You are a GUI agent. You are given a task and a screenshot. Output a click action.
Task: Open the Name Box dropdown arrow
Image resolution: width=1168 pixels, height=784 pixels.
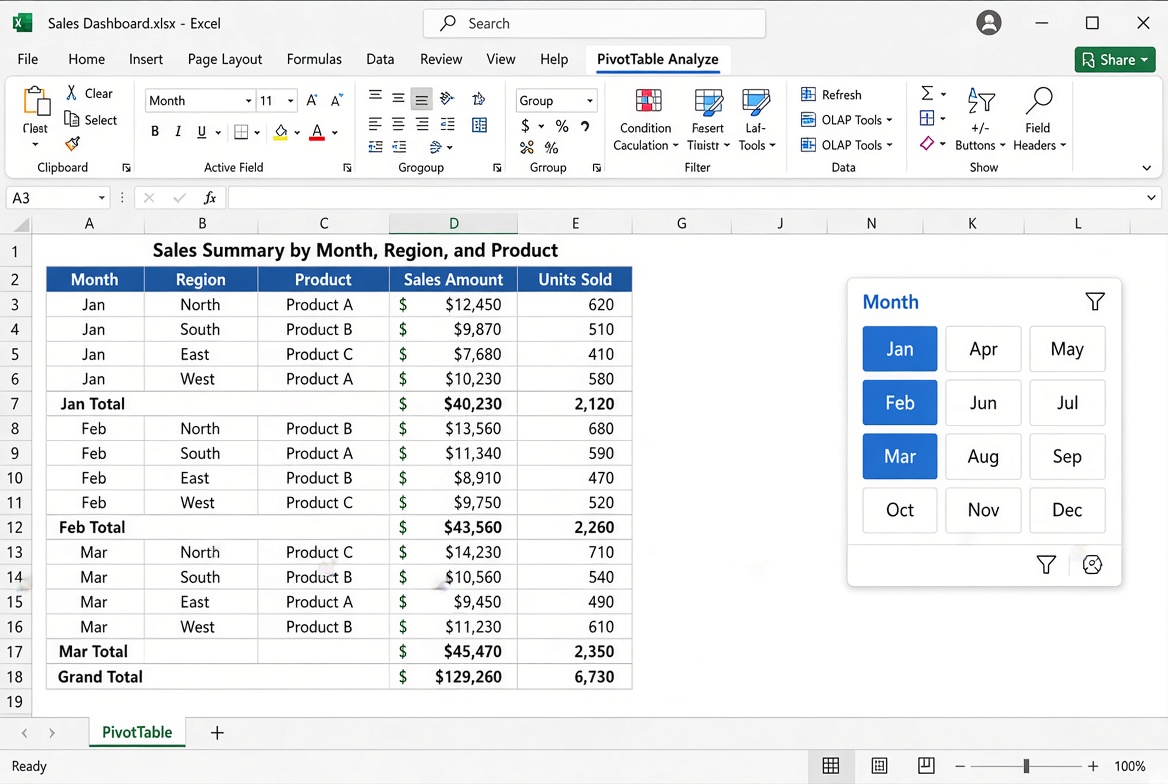[101, 197]
